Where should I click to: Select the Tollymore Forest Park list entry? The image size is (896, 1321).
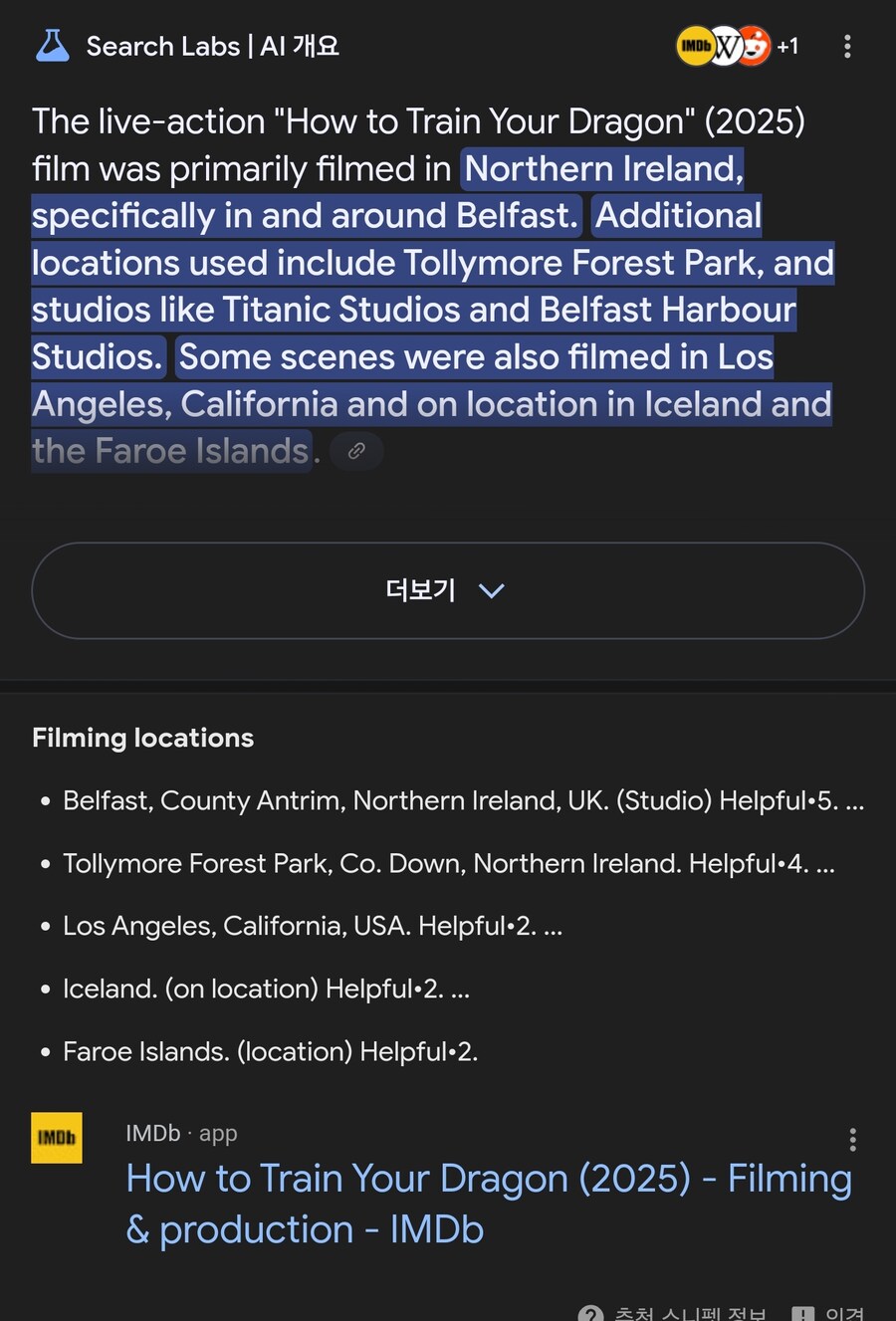point(448,864)
